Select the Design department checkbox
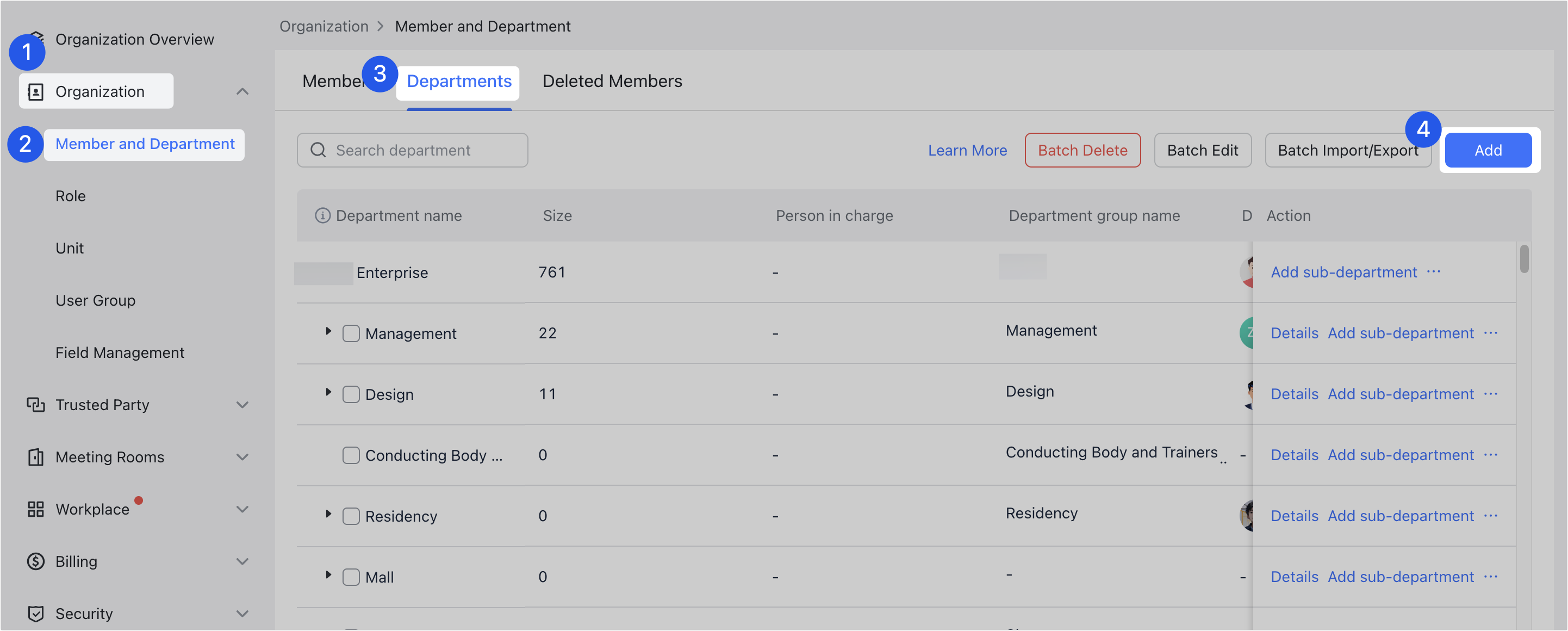The height and width of the screenshot is (631, 1568). (x=351, y=394)
